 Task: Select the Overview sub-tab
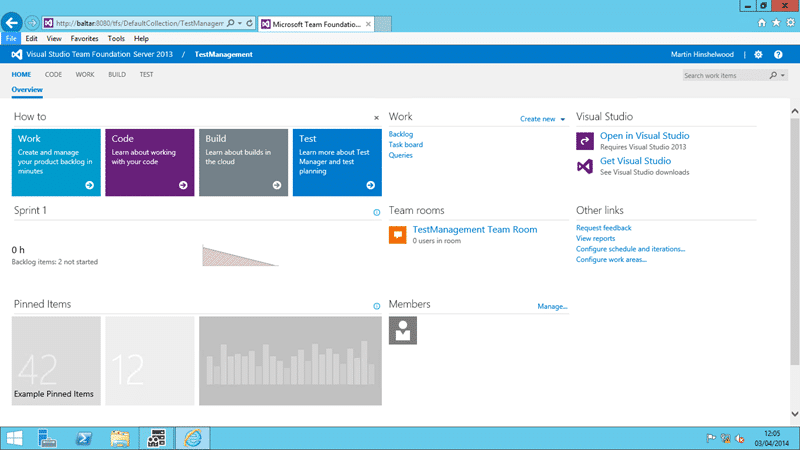[x=27, y=90]
